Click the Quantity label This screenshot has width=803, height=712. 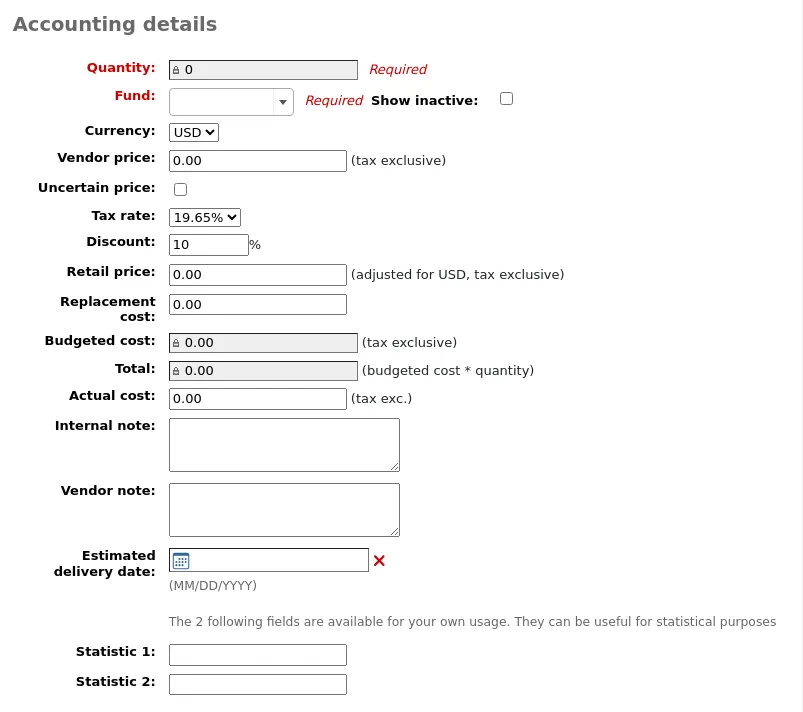click(x=121, y=68)
